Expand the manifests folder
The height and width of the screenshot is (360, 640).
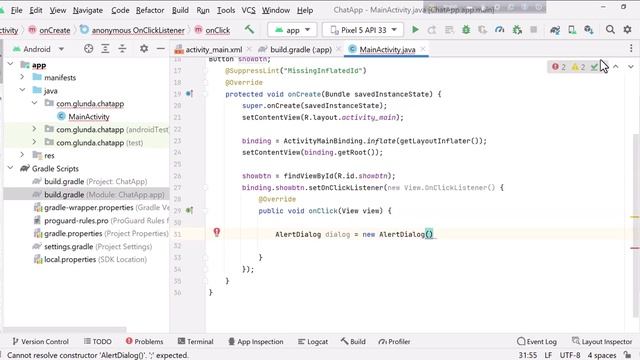[22, 77]
